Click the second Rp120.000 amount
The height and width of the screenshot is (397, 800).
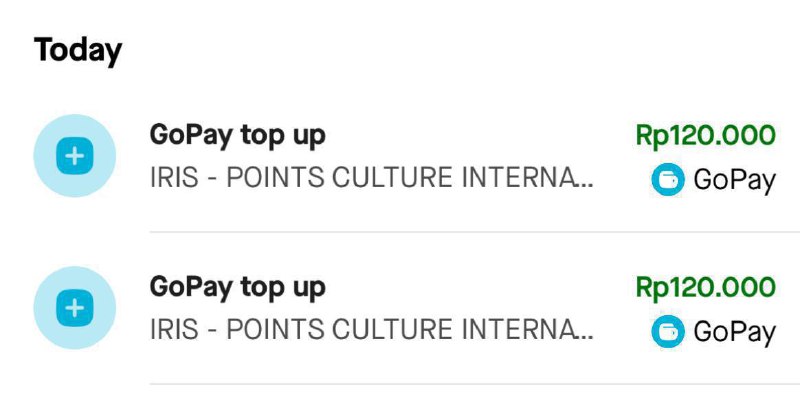pyautogui.click(x=706, y=288)
